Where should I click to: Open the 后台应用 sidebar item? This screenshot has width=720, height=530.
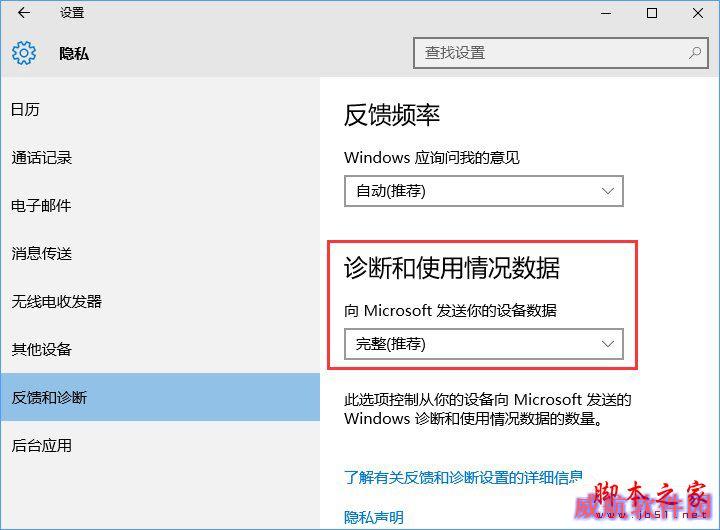160,445
